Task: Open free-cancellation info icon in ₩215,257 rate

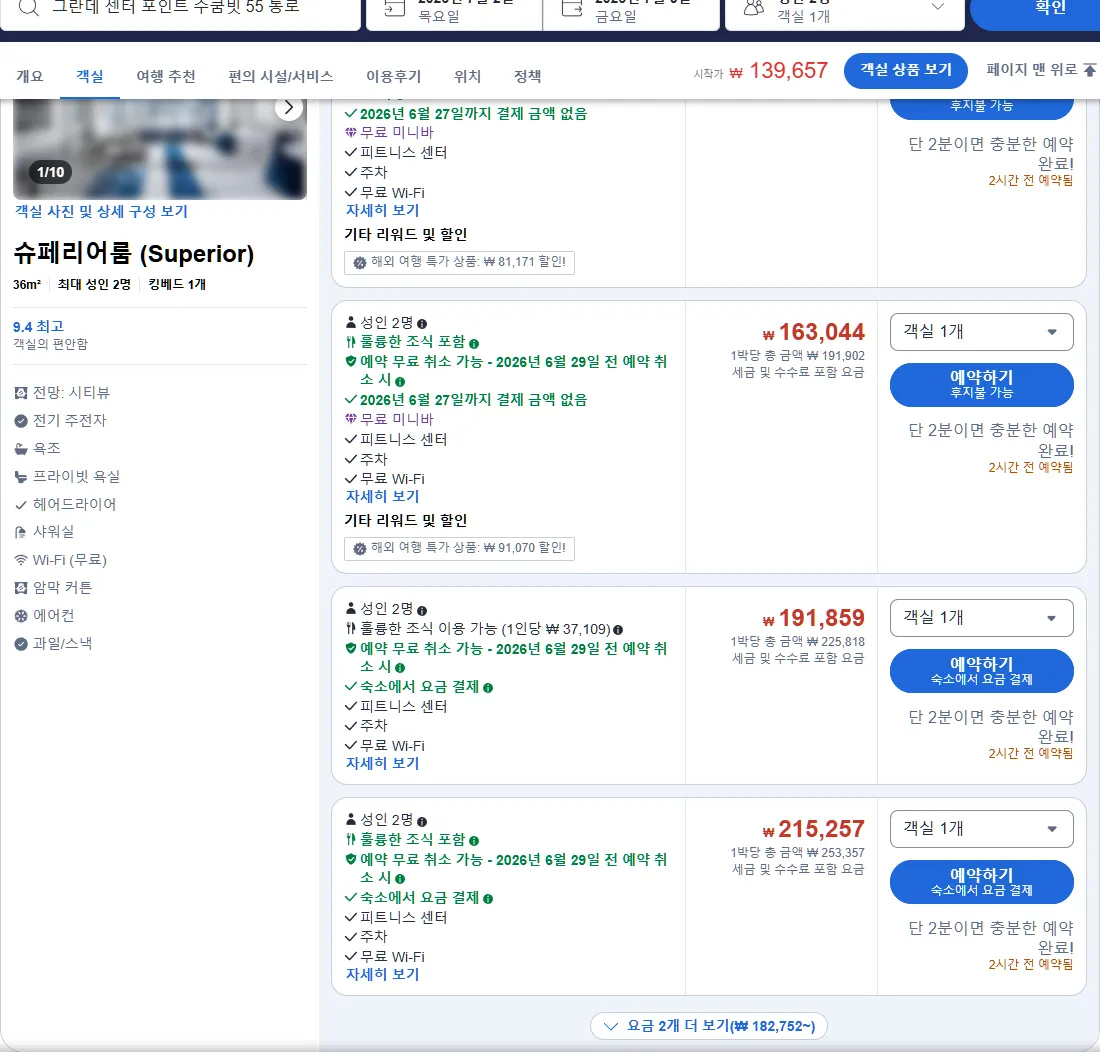Action: coord(400,879)
